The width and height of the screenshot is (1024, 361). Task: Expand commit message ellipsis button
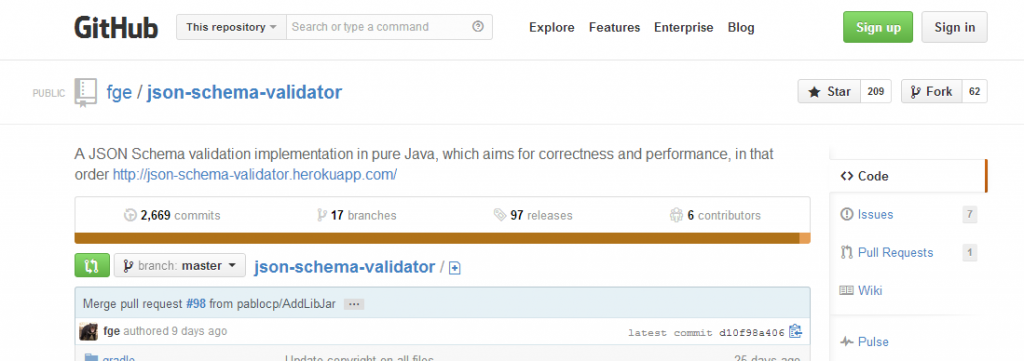tap(353, 304)
